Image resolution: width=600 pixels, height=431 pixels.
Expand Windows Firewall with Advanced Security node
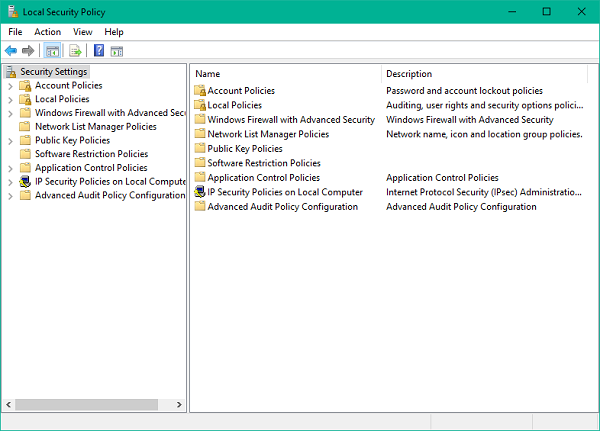coord(10,113)
